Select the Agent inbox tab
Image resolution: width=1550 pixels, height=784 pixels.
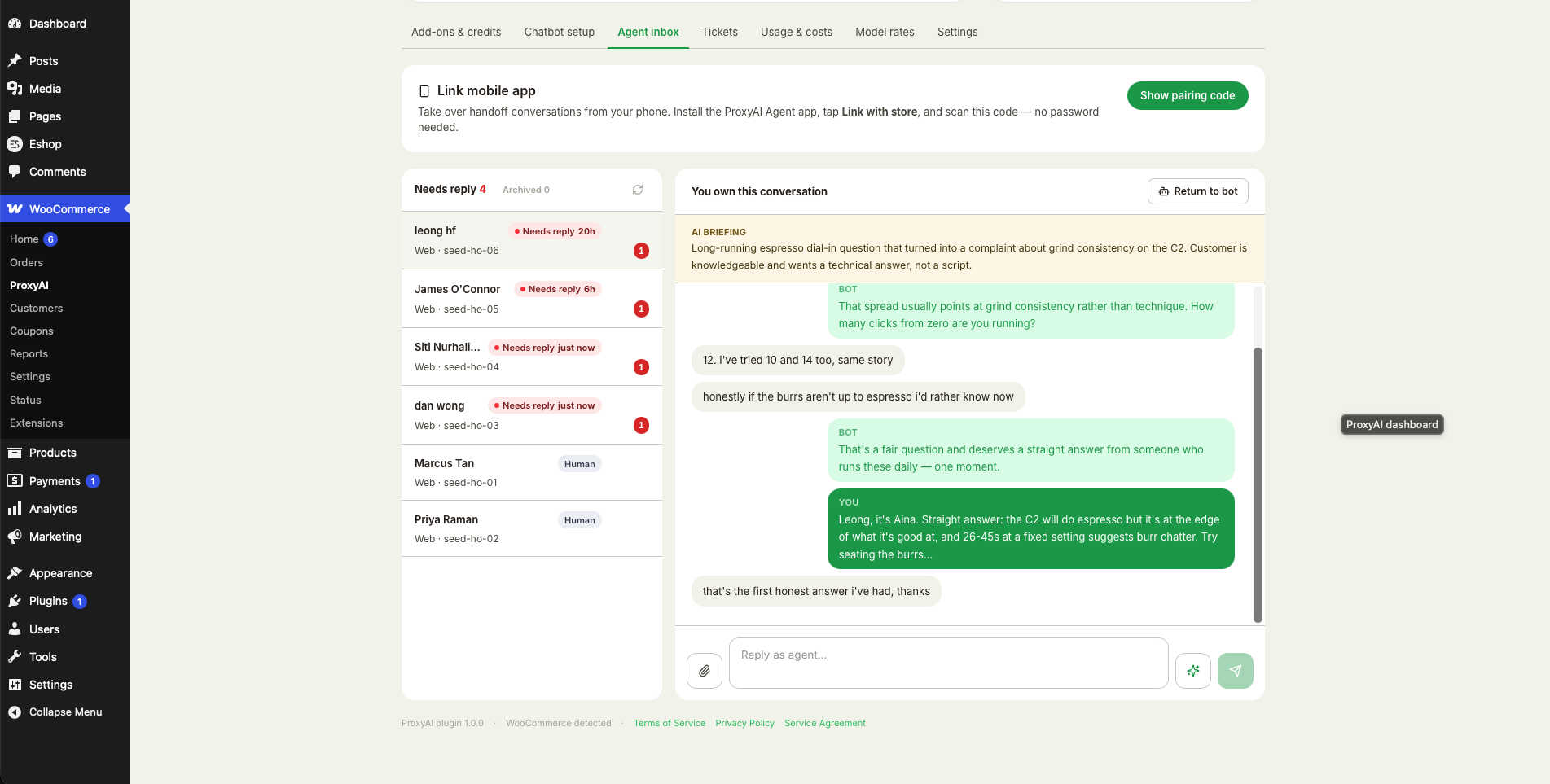pyautogui.click(x=648, y=32)
